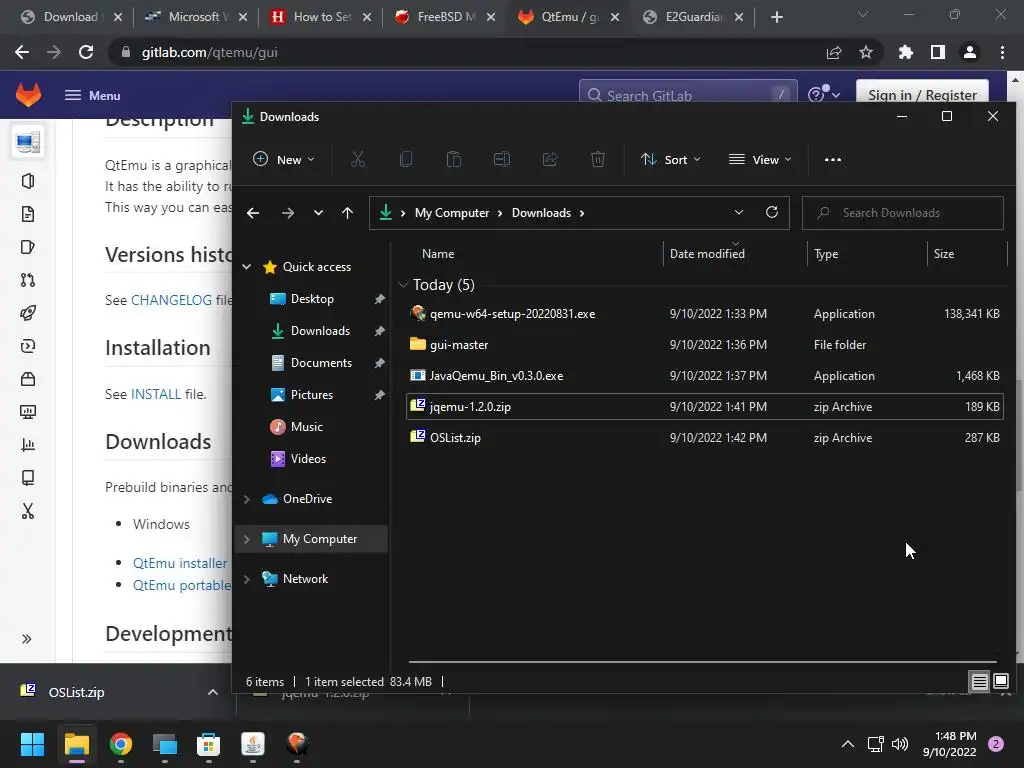The width and height of the screenshot is (1024, 768).
Task: Refresh the Downloads folder view
Action: [772, 212]
